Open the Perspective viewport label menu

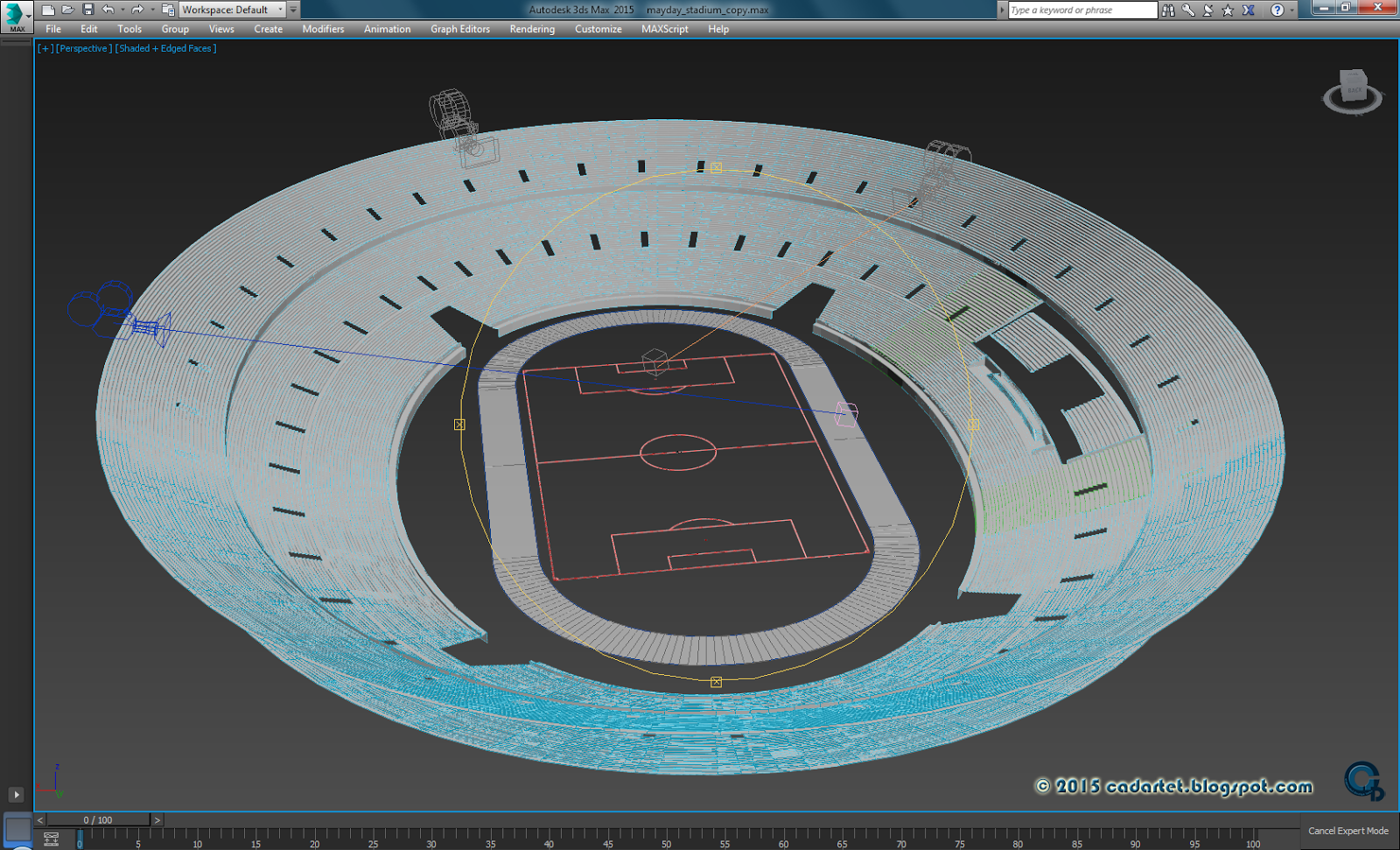(x=85, y=48)
